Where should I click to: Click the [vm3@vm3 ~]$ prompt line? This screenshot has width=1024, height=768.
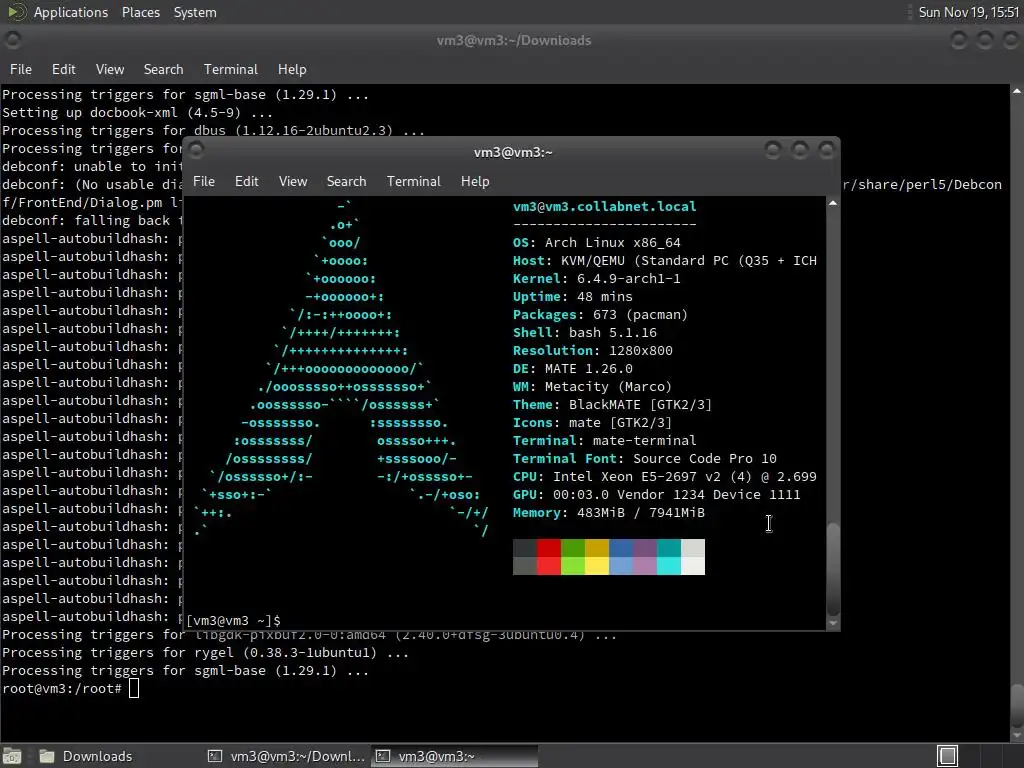pos(233,620)
